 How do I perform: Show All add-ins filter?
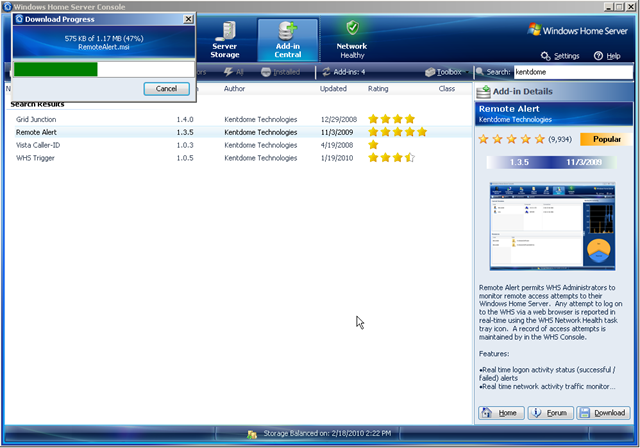click(x=233, y=72)
